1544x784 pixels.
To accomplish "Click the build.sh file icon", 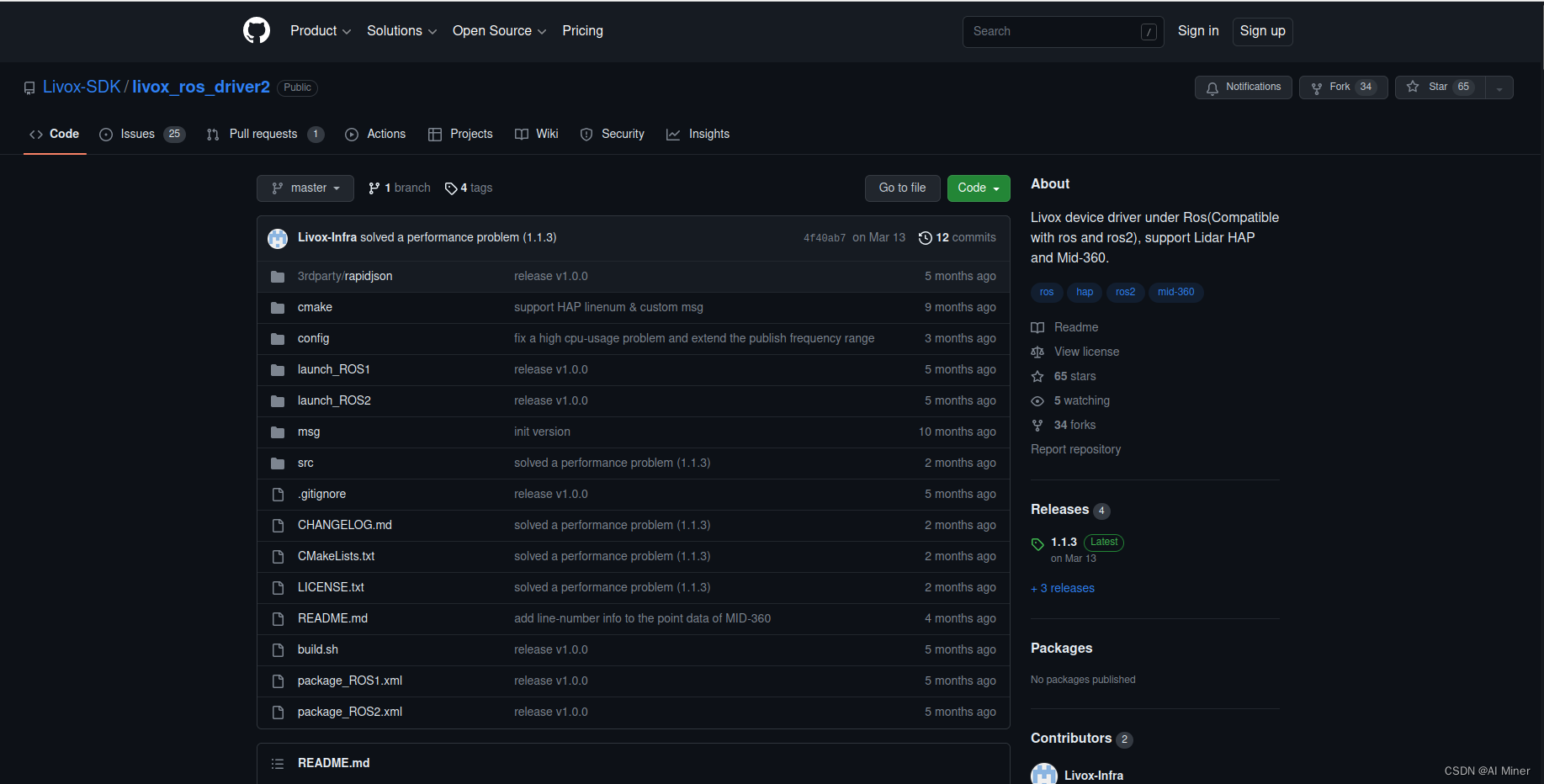I will pyautogui.click(x=278, y=650).
